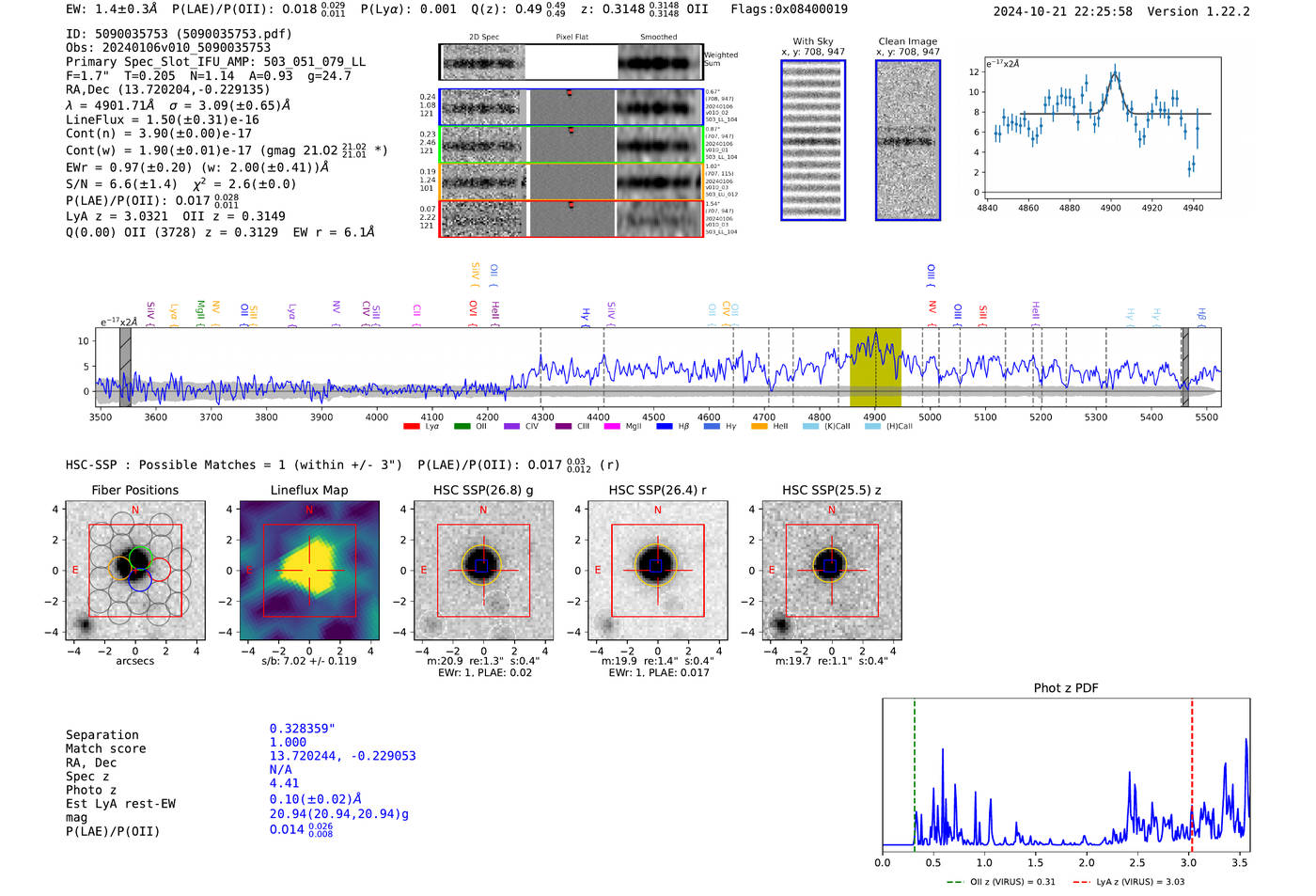
Task: Select the HSC SSP(26.4) r cutout
Action: (657, 571)
